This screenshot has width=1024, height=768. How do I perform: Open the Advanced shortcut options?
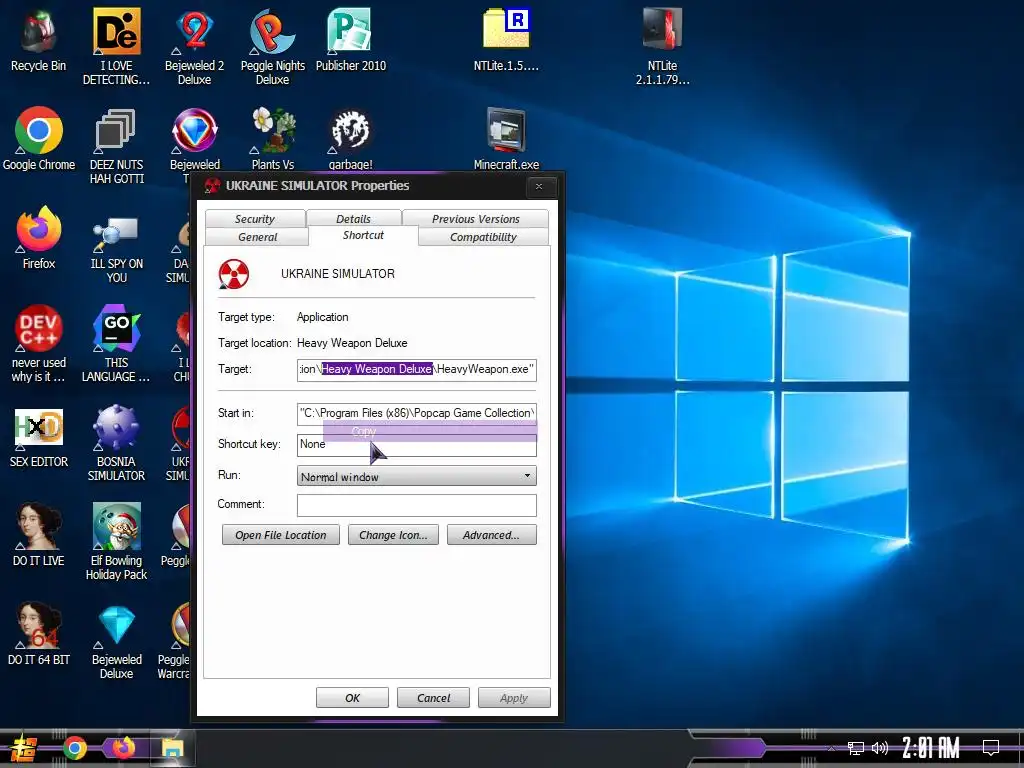[x=492, y=535]
